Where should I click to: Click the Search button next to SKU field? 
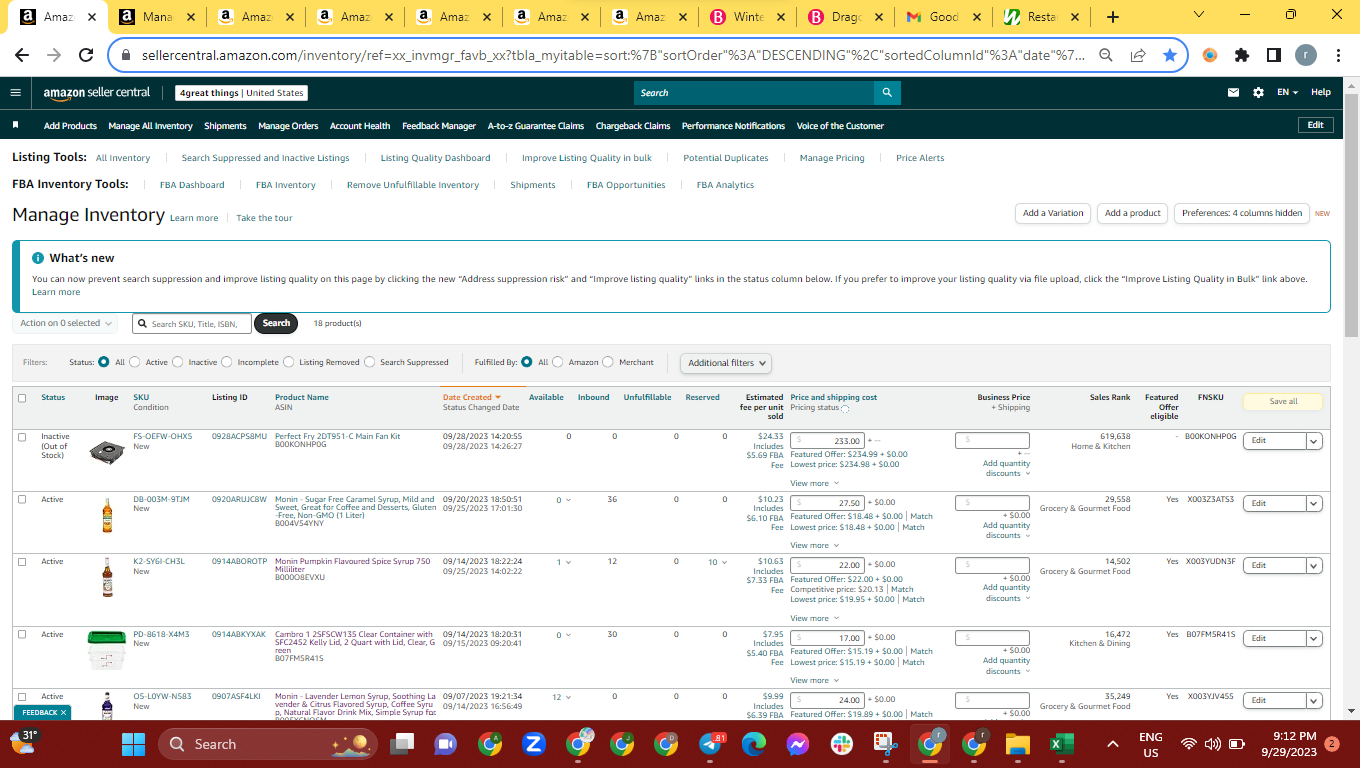(x=276, y=323)
